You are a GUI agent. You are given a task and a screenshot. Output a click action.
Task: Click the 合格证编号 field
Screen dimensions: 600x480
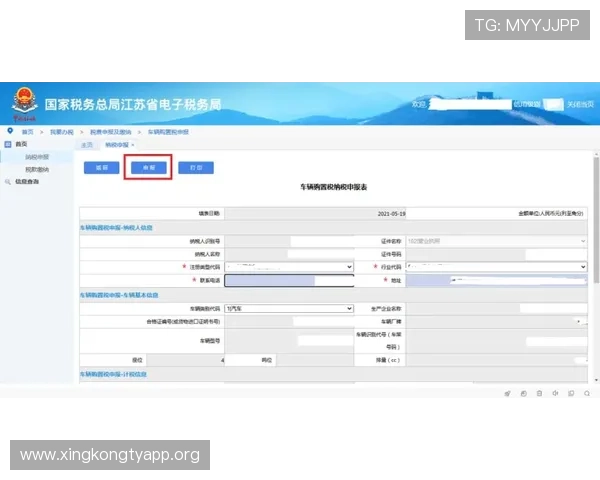(289, 322)
